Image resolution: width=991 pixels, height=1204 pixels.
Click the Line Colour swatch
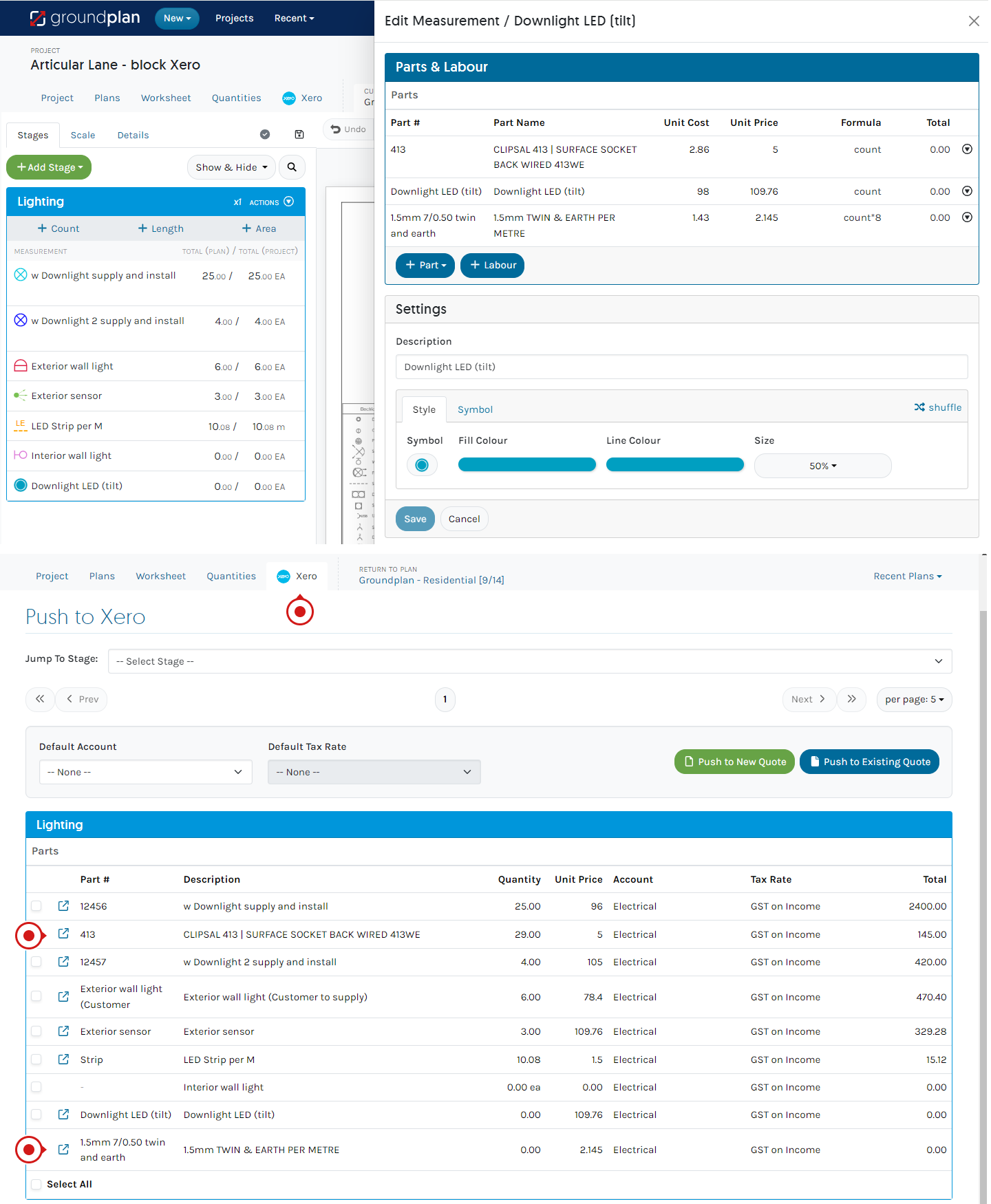coord(675,465)
